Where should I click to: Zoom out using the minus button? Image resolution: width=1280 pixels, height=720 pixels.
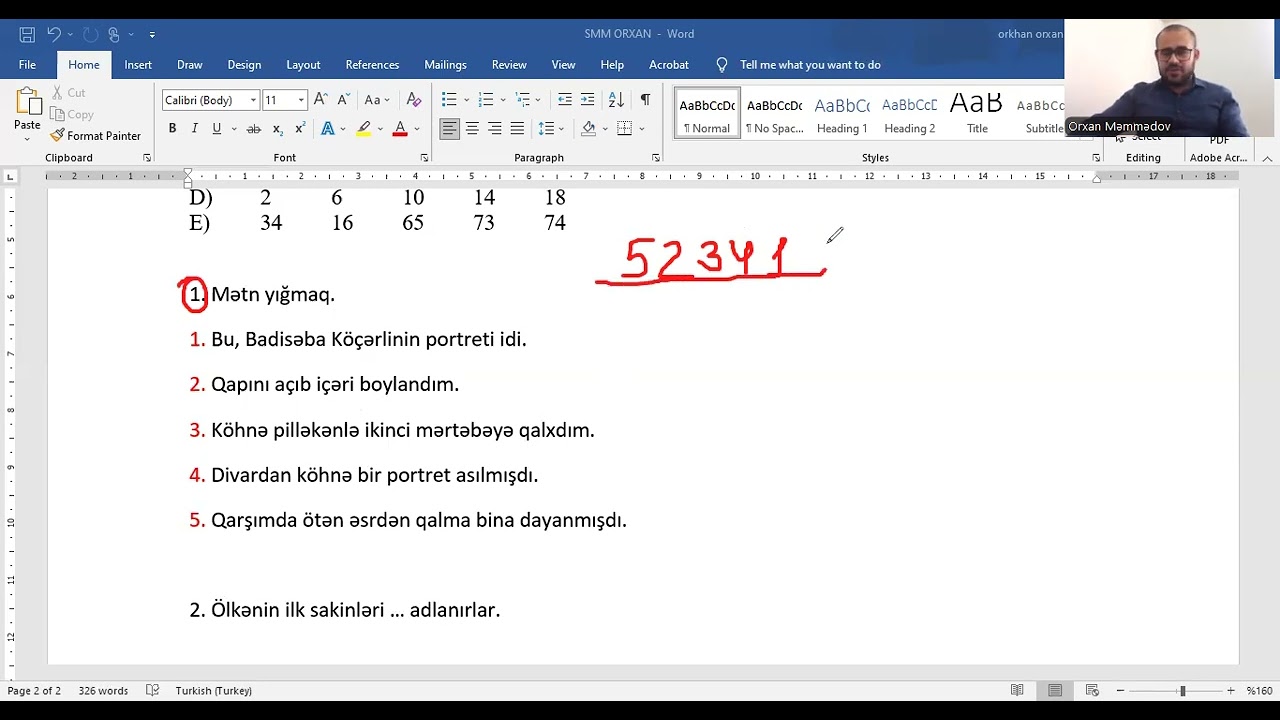[x=1120, y=691]
